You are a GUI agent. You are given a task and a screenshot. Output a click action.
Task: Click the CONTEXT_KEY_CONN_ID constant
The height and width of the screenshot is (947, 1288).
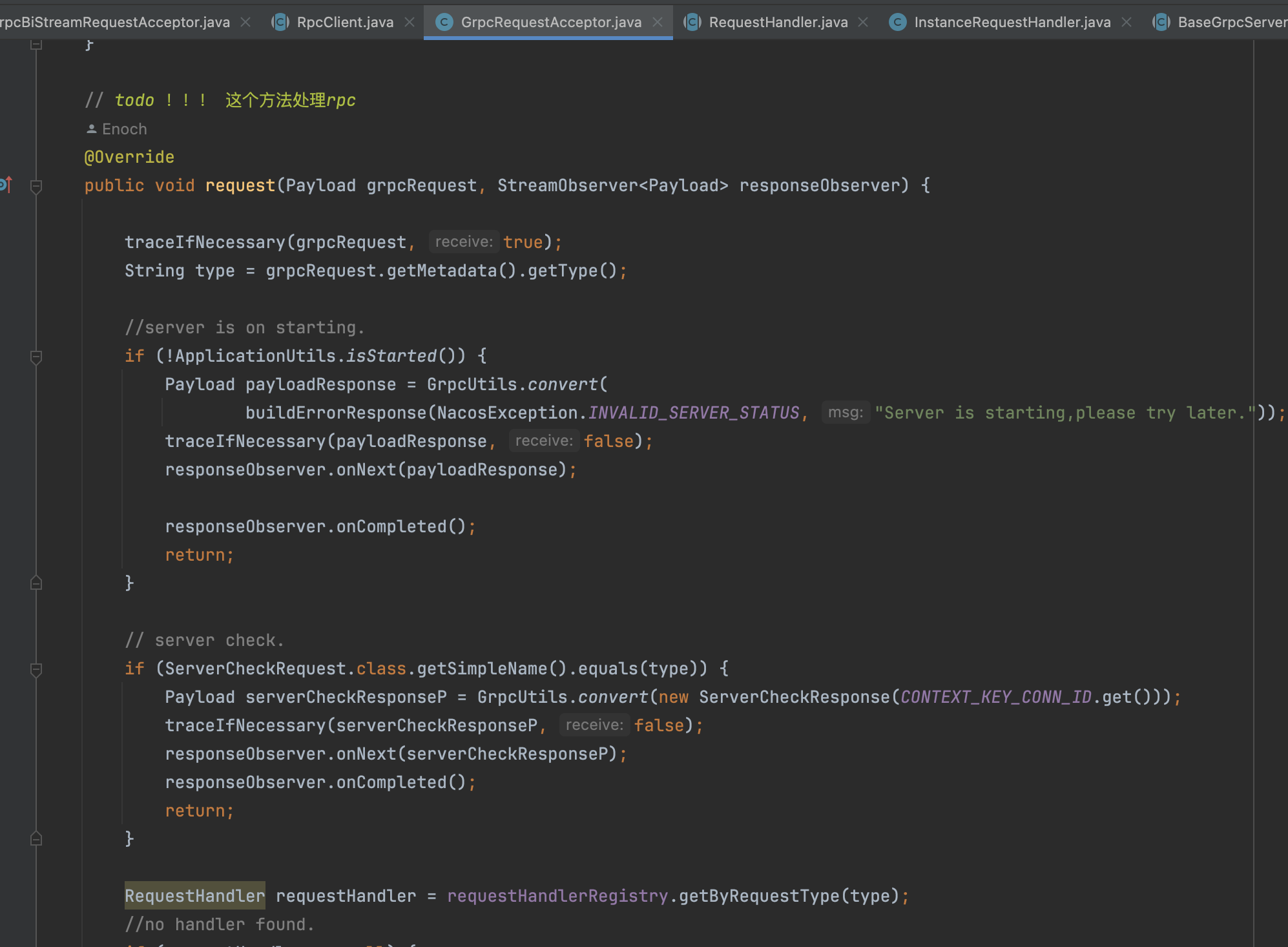coord(995,697)
